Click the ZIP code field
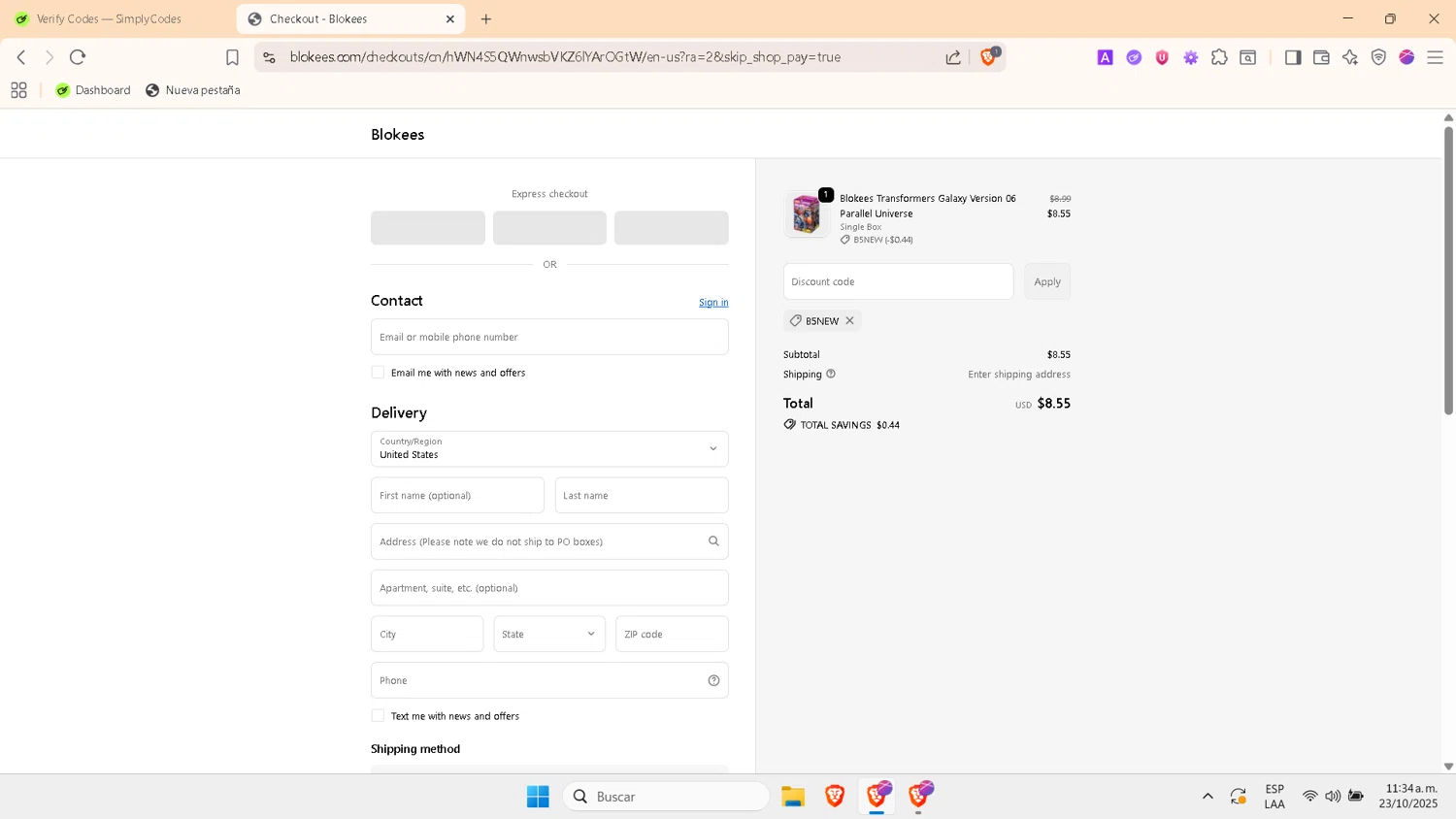The height and width of the screenshot is (819, 1456). (x=672, y=634)
